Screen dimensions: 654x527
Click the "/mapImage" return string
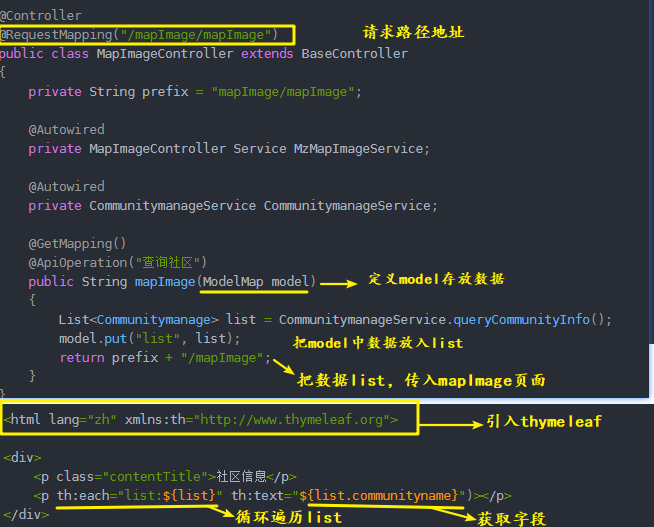222,358
